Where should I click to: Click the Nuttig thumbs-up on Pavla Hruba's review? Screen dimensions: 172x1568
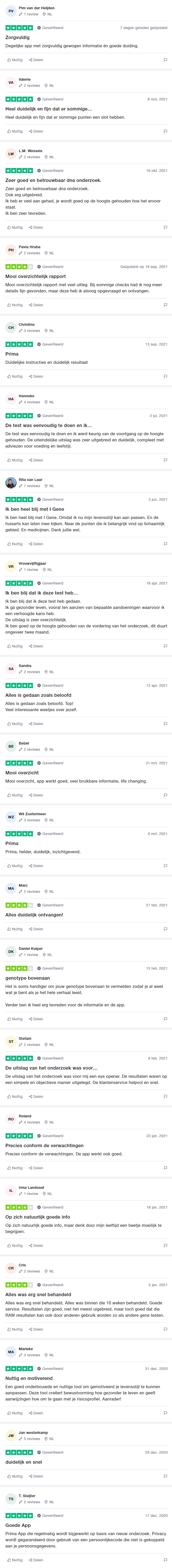pyautogui.click(x=15, y=305)
